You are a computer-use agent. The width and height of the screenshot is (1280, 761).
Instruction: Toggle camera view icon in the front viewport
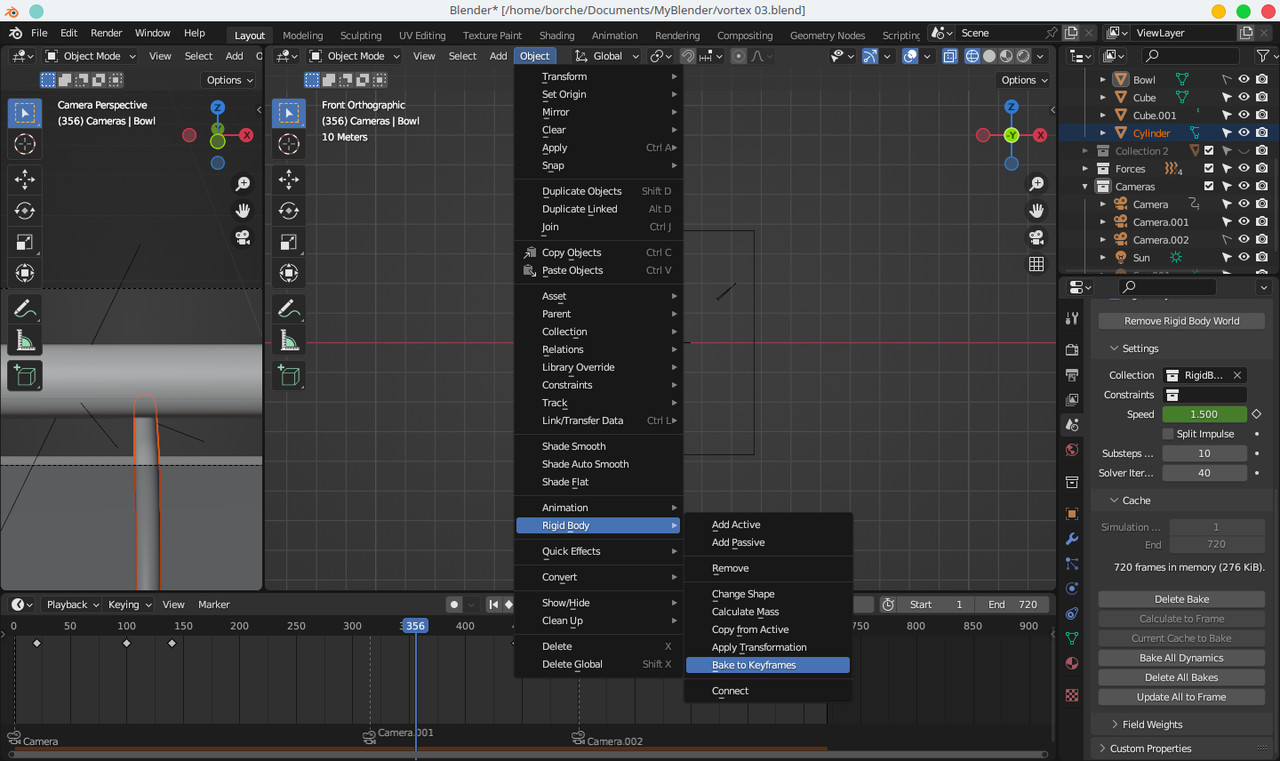[x=1036, y=238]
